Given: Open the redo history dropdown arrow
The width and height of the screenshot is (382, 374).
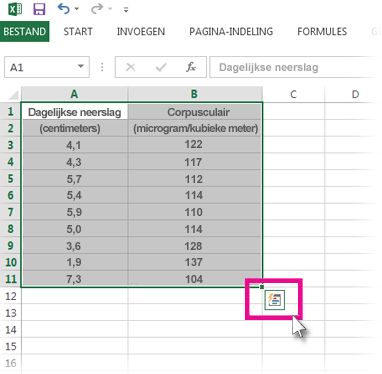Looking at the screenshot, I should tap(110, 9).
